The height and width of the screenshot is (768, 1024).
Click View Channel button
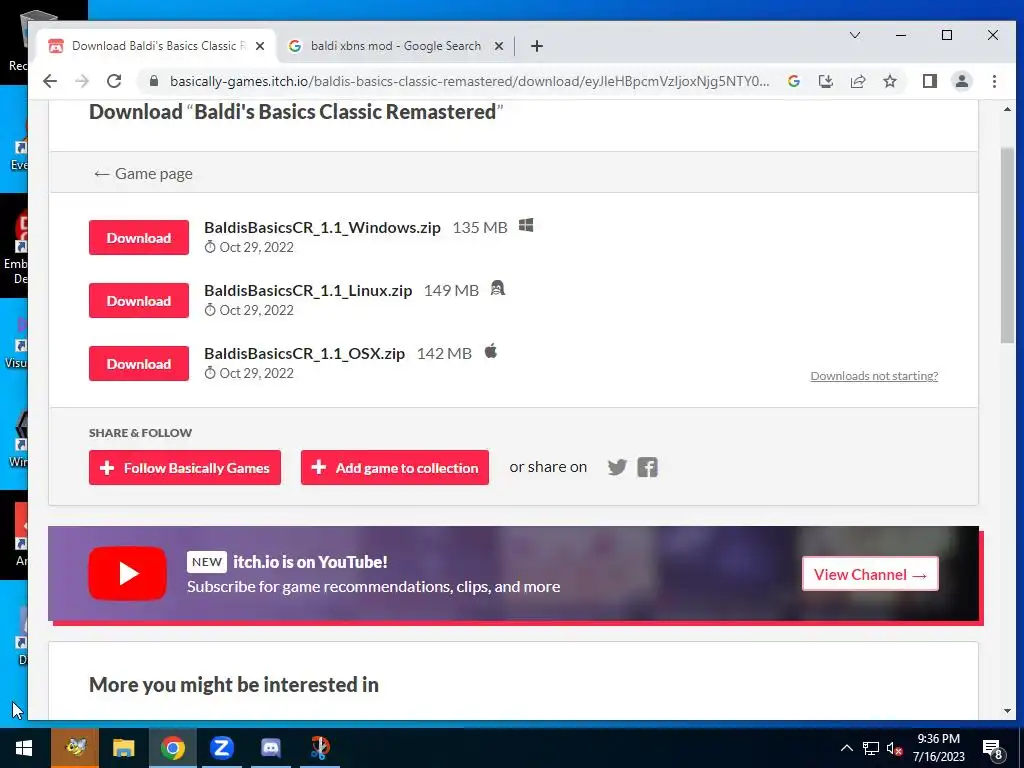coord(870,574)
